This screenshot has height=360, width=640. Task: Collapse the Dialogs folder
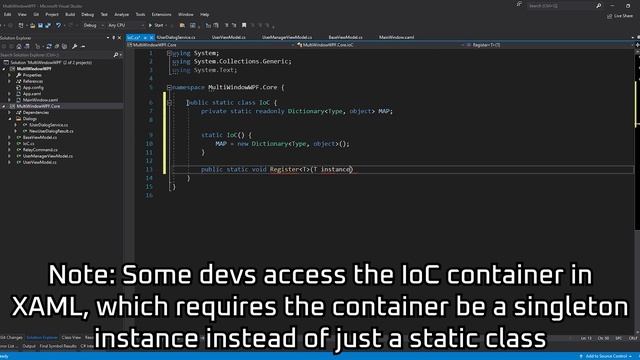[10, 119]
